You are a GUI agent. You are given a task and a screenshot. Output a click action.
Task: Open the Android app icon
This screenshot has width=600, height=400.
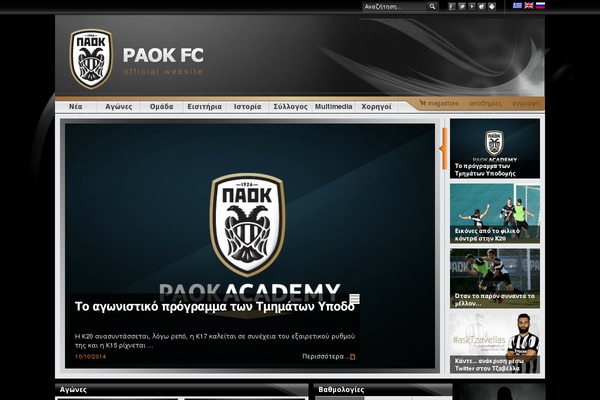492,7
